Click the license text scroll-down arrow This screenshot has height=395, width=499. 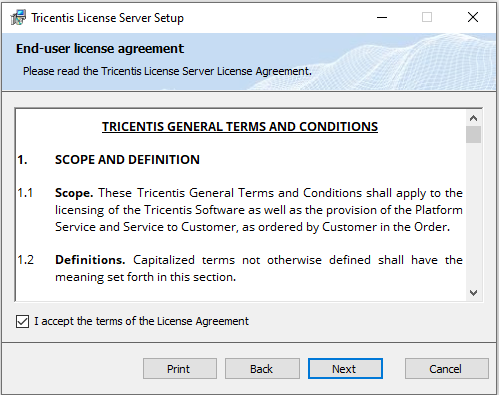tap(473, 293)
